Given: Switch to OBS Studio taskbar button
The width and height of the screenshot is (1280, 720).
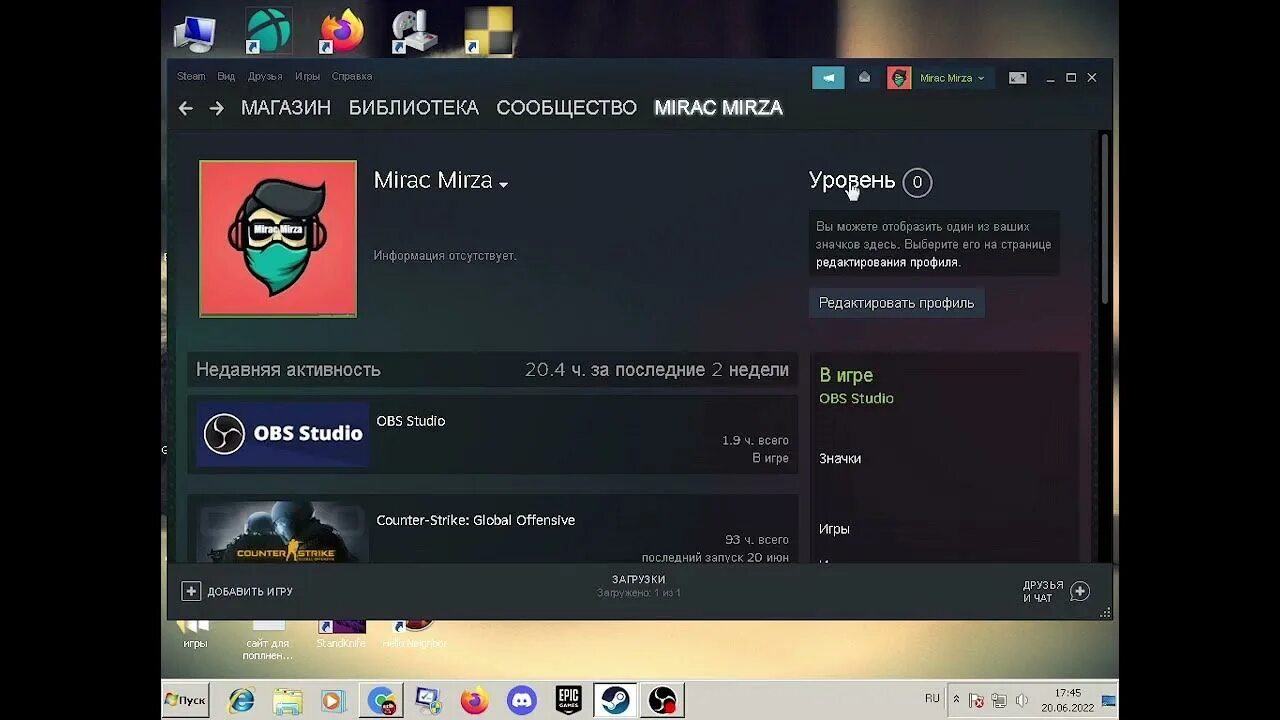Looking at the screenshot, I should point(662,700).
